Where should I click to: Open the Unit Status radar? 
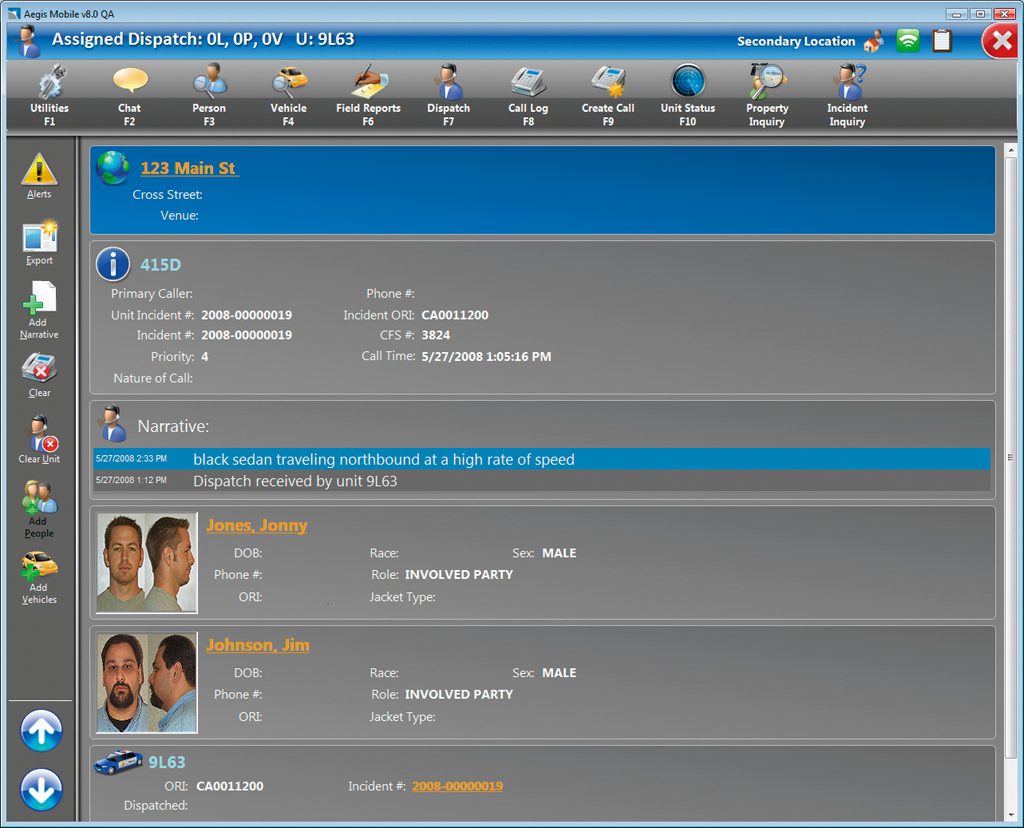coord(687,83)
